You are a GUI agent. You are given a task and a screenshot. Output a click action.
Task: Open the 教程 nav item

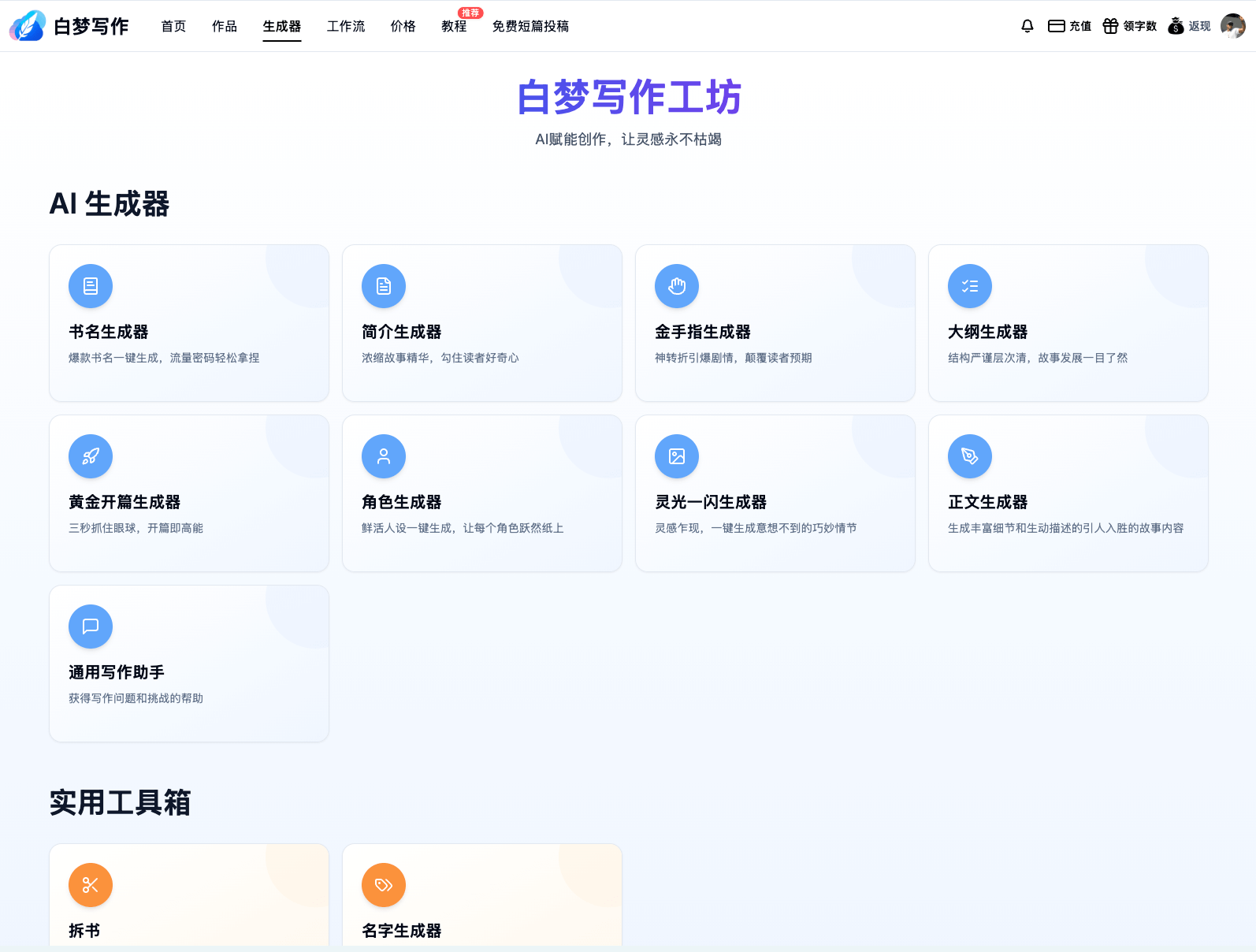[x=454, y=26]
